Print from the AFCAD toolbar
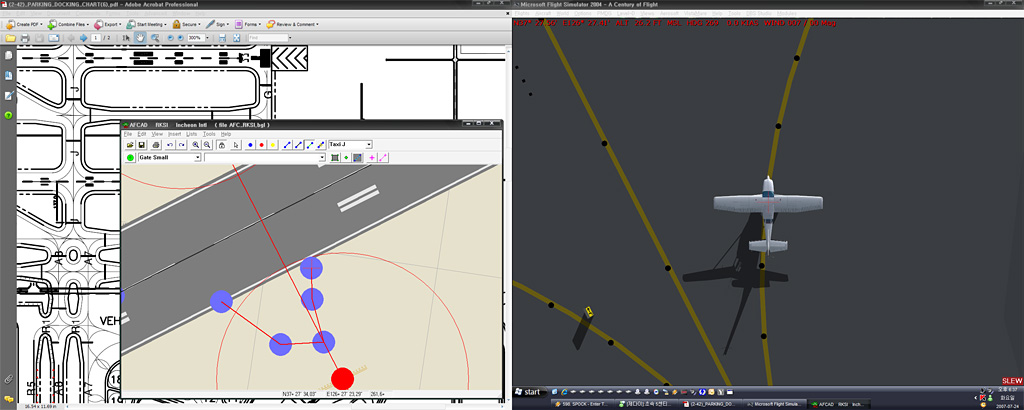The height and width of the screenshot is (410, 1024). (x=156, y=145)
